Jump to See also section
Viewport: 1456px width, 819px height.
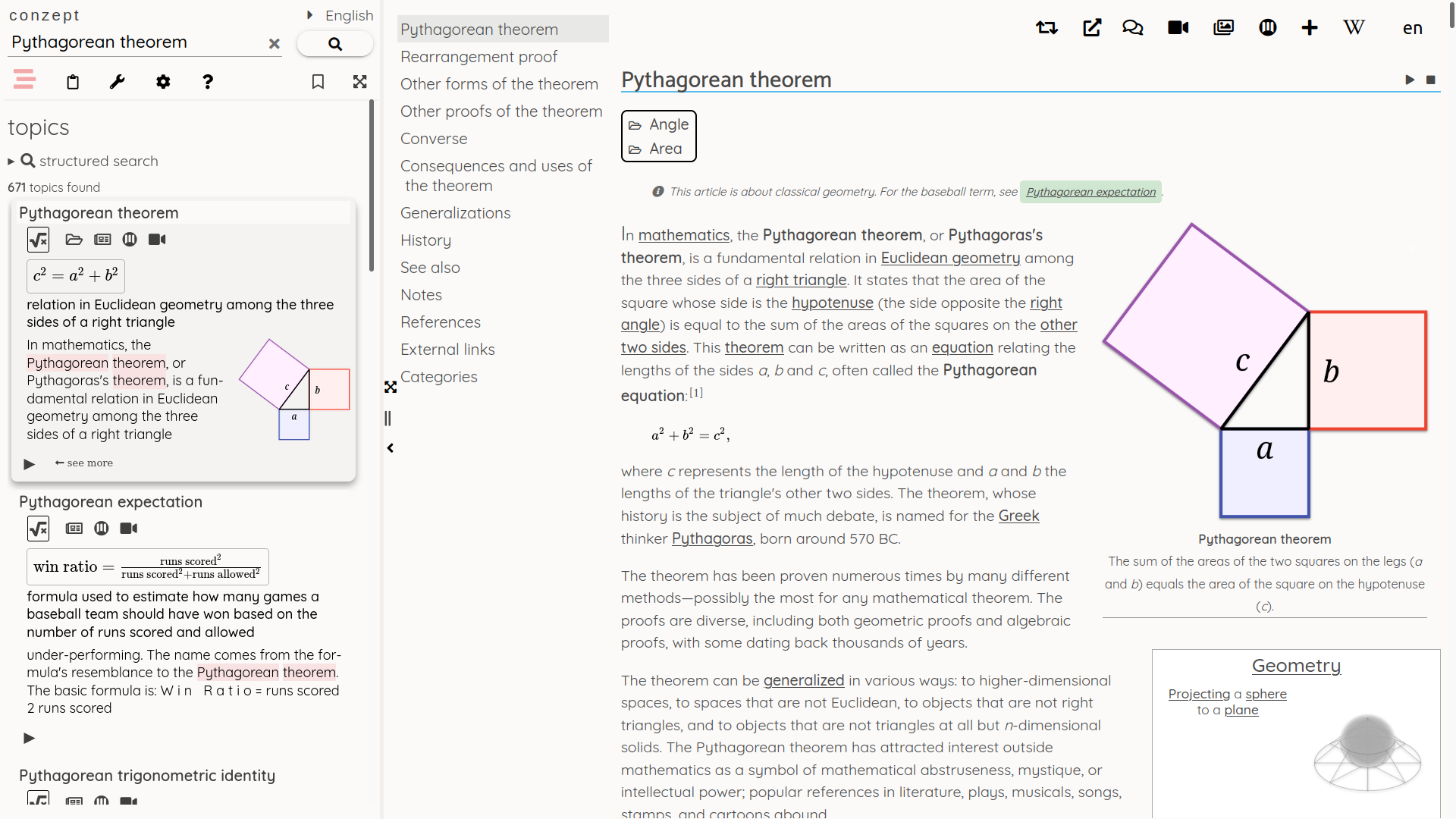pos(430,268)
